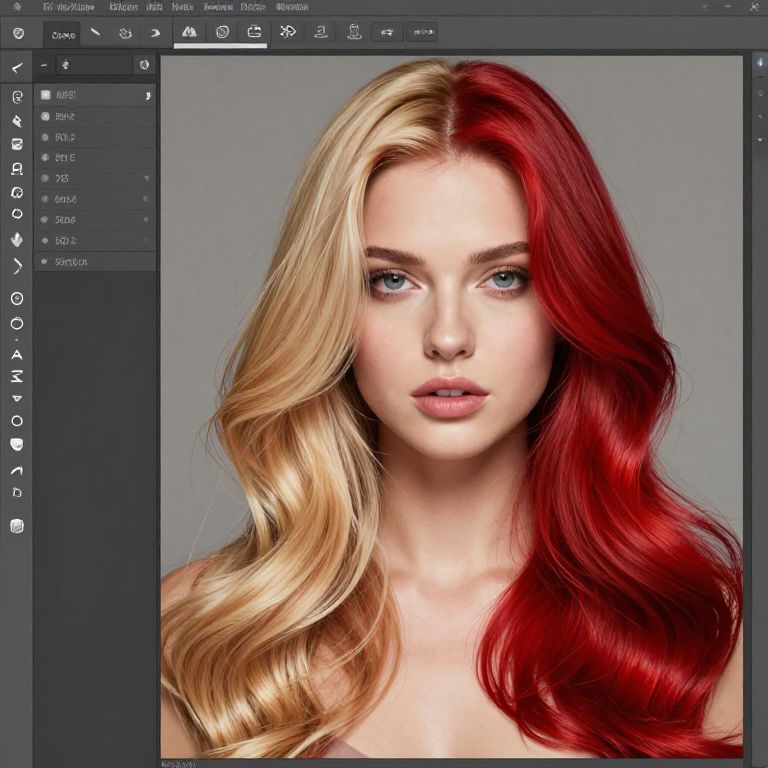Open the last menu in the menu bar
Viewport: 768px width, 768px height.
click(x=291, y=6)
